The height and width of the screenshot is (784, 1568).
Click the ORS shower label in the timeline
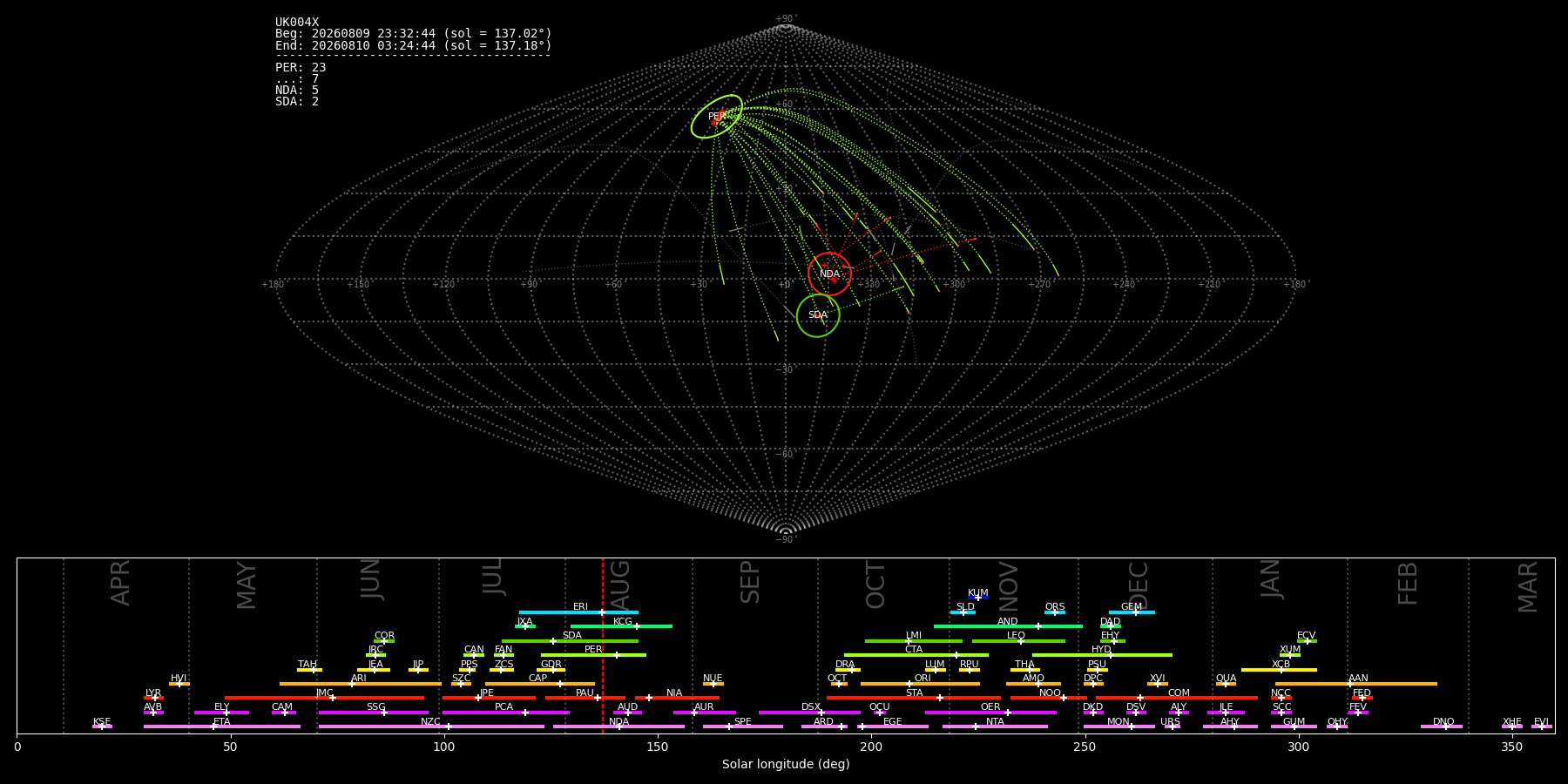click(1055, 607)
